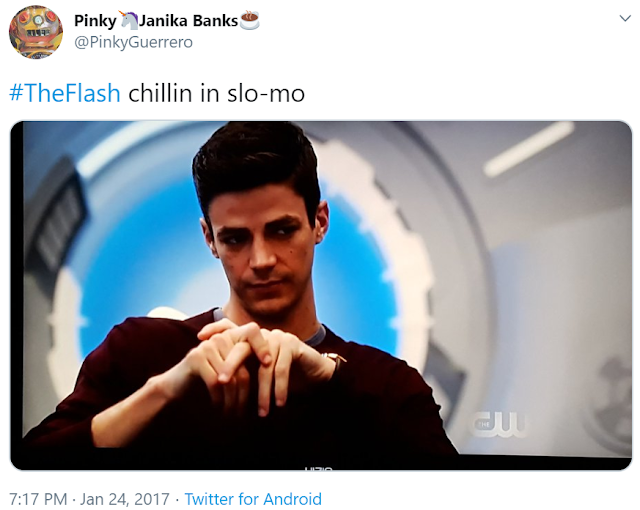
Task: Click the robot profile avatar picture
Action: click(x=36, y=32)
